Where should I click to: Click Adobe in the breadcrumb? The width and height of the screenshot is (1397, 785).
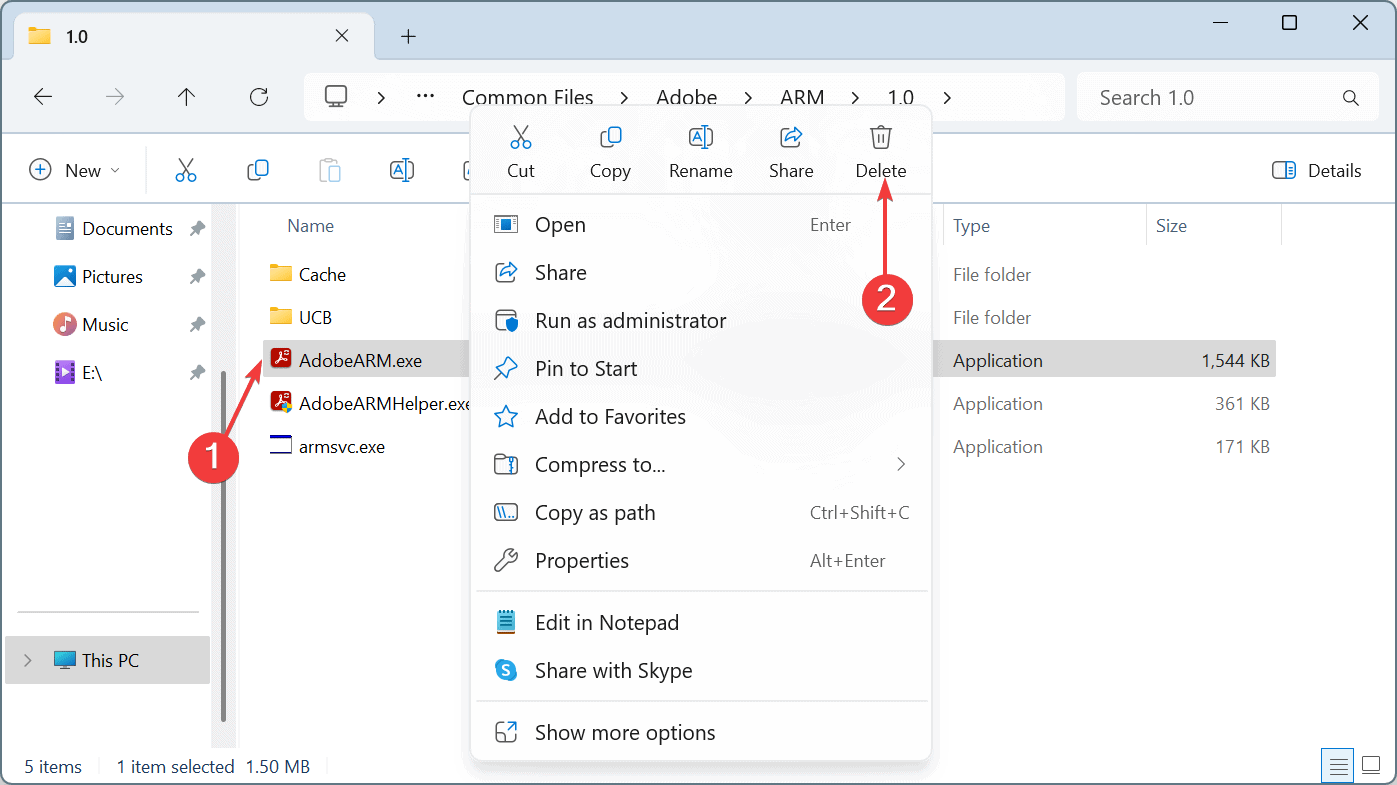tap(686, 97)
